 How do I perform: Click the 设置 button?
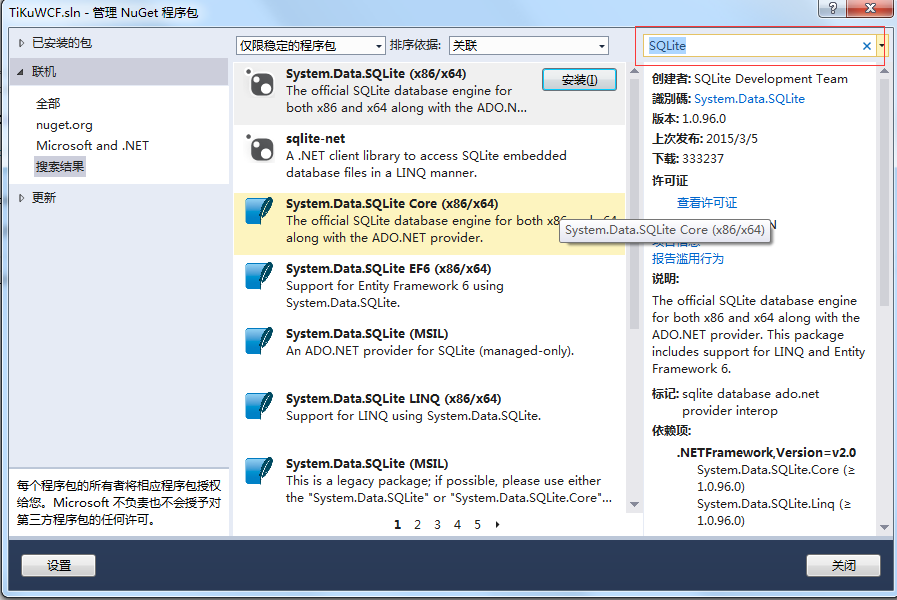(x=58, y=566)
